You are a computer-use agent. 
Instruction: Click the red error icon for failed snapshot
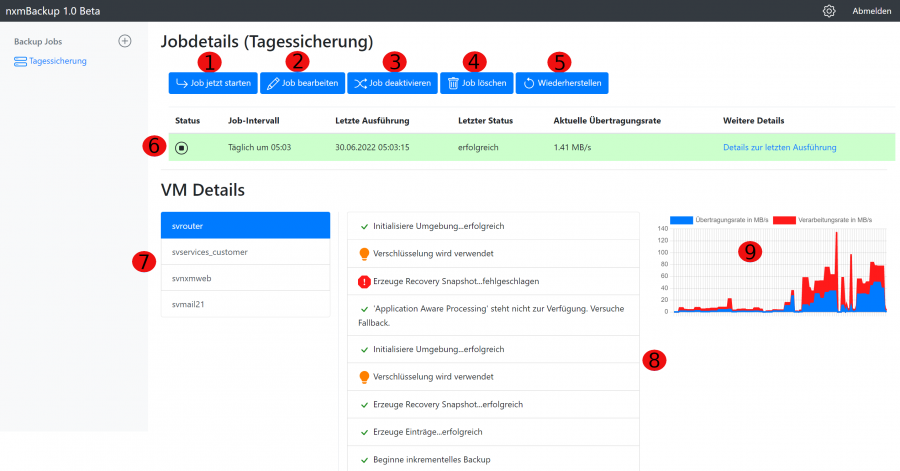click(364, 282)
